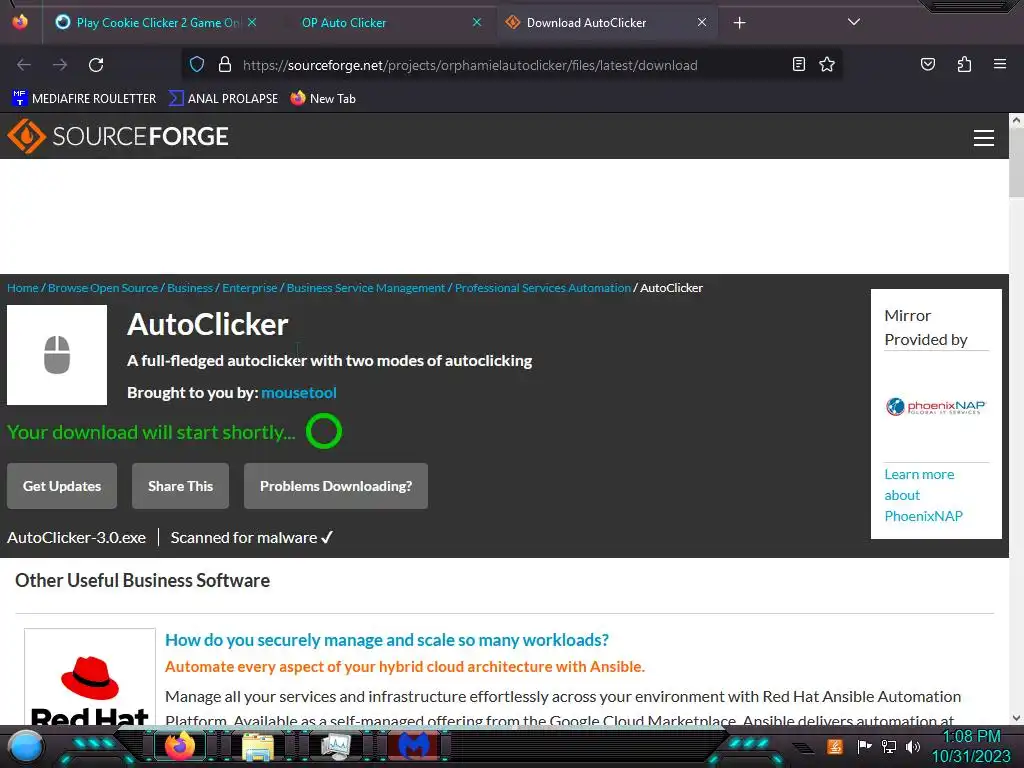
Task: Open the second bookmark in bookmarks toolbar
Action: coord(223,99)
